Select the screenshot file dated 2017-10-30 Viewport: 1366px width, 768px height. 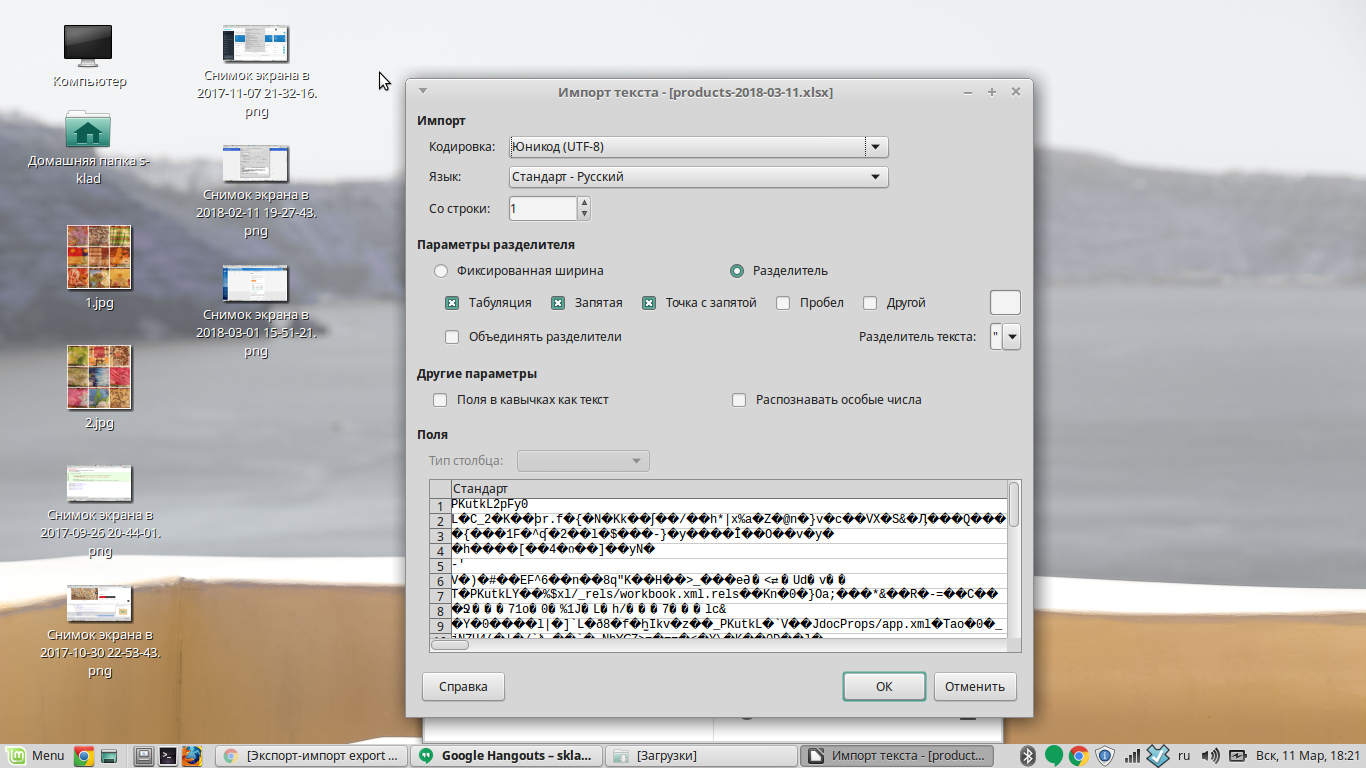tap(100, 603)
